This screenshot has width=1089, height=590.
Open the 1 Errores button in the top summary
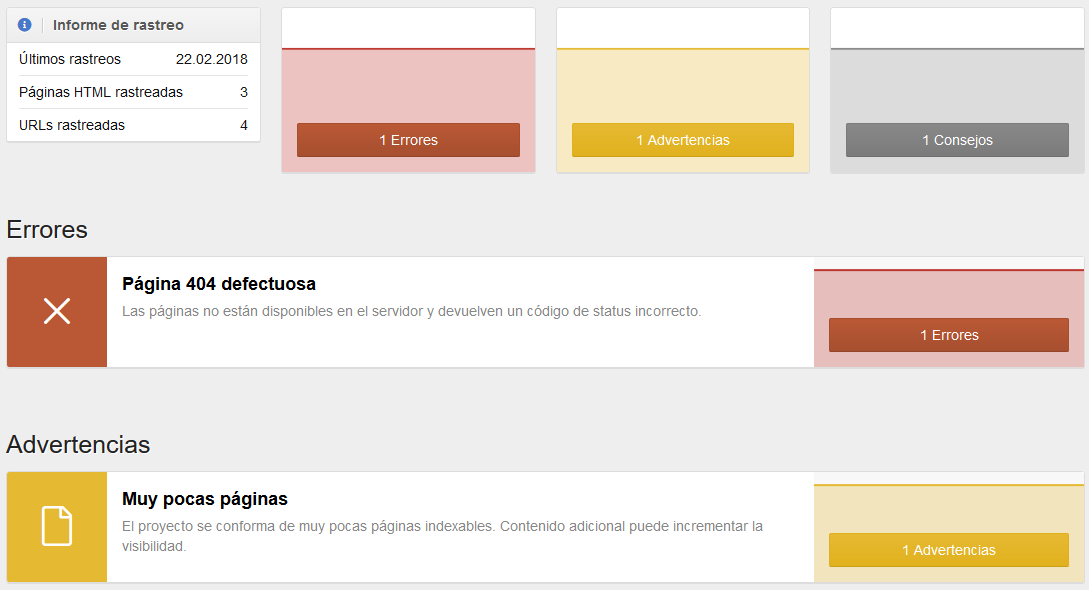[408, 140]
